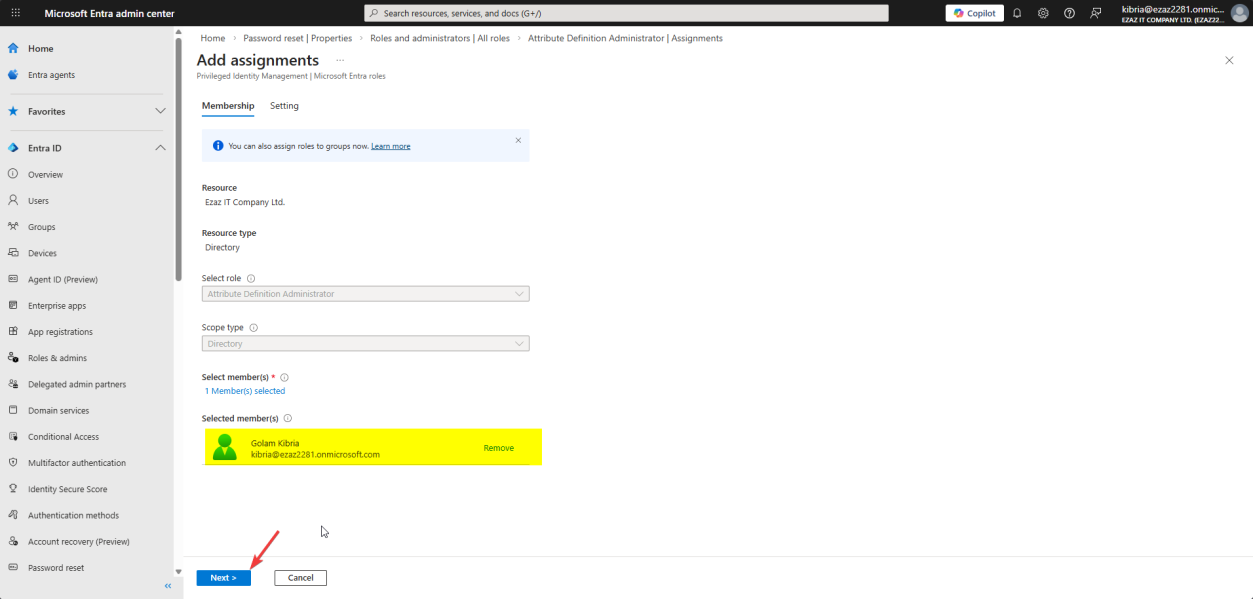
Task: Open the Agent ID (Preview) icon
Action: pos(13,279)
